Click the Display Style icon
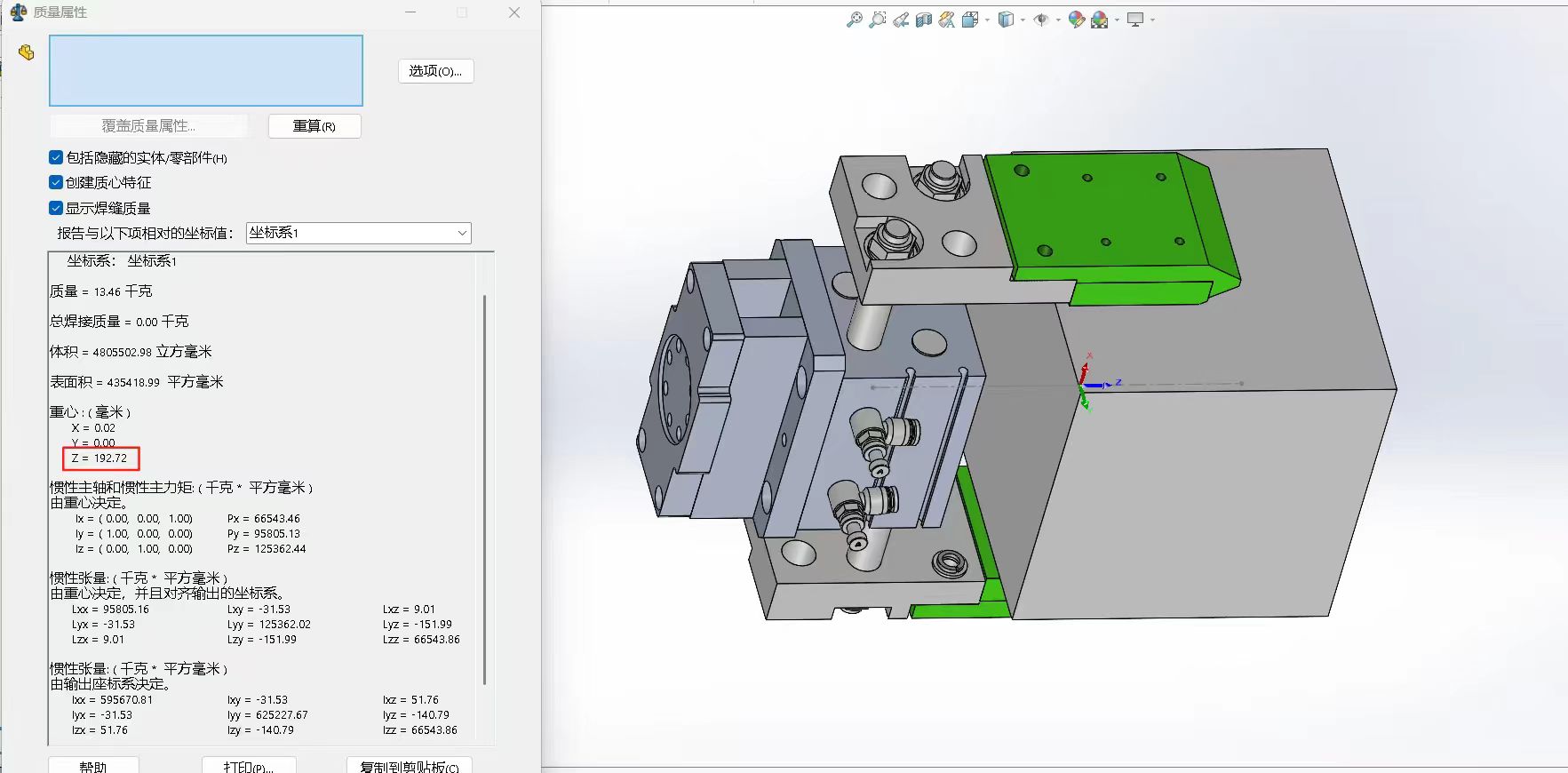1568x773 pixels. point(1006,20)
